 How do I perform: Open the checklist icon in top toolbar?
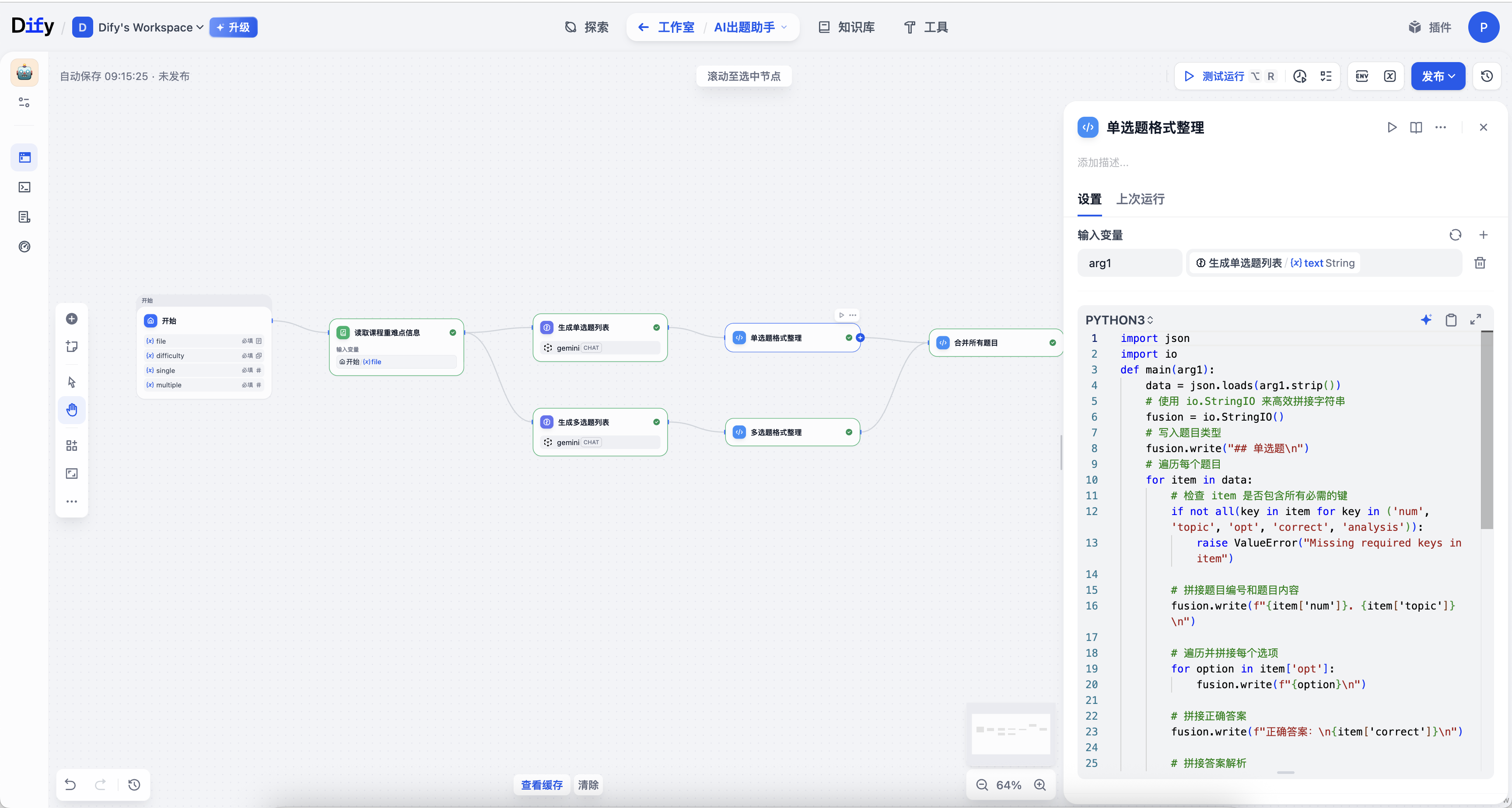tap(1326, 76)
